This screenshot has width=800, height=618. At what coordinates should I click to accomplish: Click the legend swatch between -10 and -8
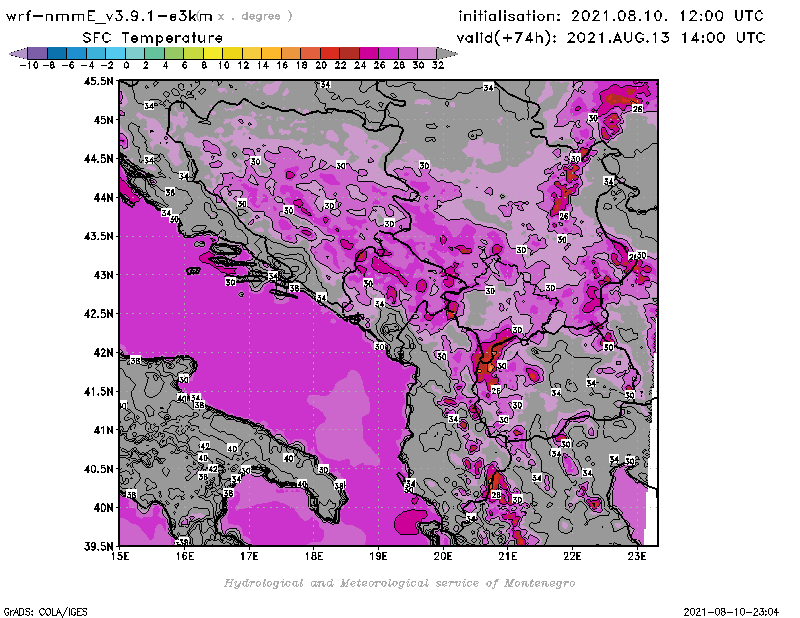tap(38, 53)
